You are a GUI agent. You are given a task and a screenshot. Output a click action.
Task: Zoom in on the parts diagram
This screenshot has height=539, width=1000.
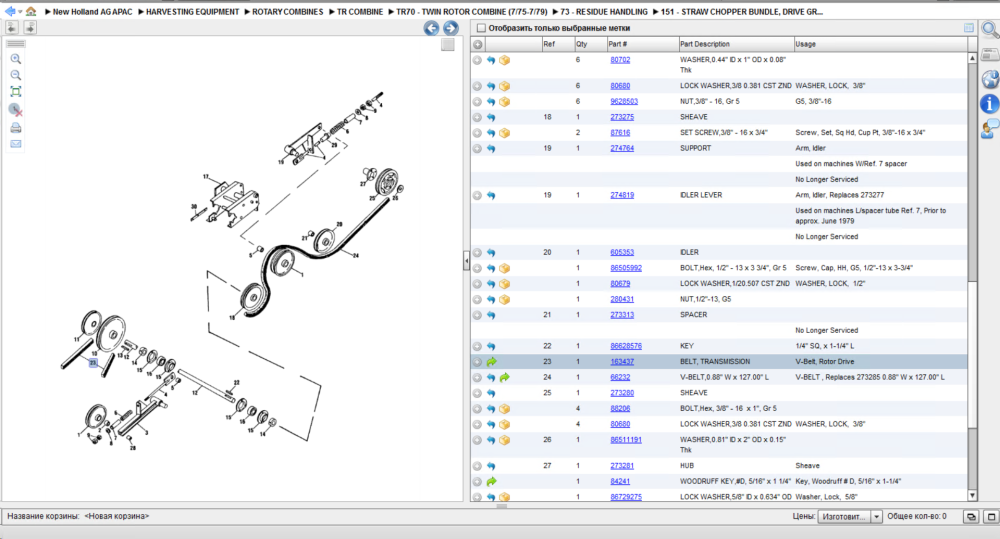(x=16, y=59)
